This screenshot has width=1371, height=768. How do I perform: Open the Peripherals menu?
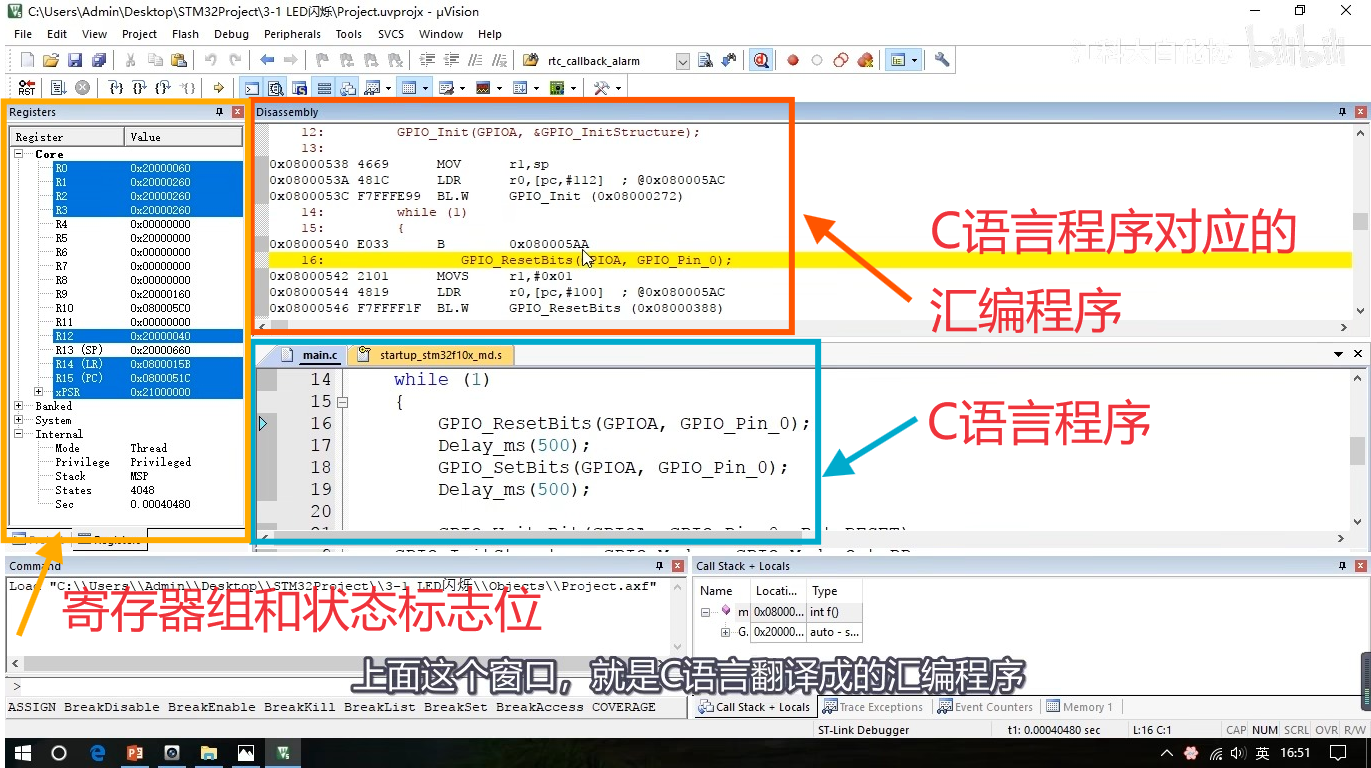(291, 34)
